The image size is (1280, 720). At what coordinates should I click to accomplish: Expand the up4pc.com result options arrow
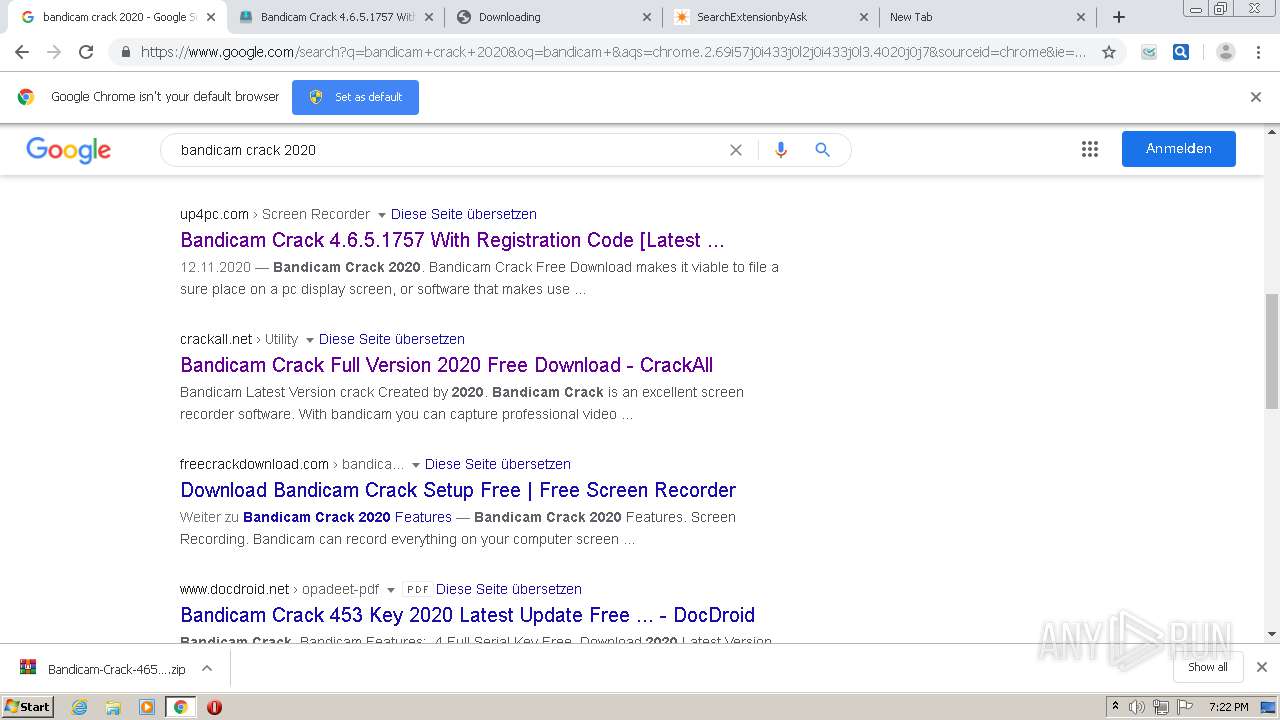coord(381,215)
